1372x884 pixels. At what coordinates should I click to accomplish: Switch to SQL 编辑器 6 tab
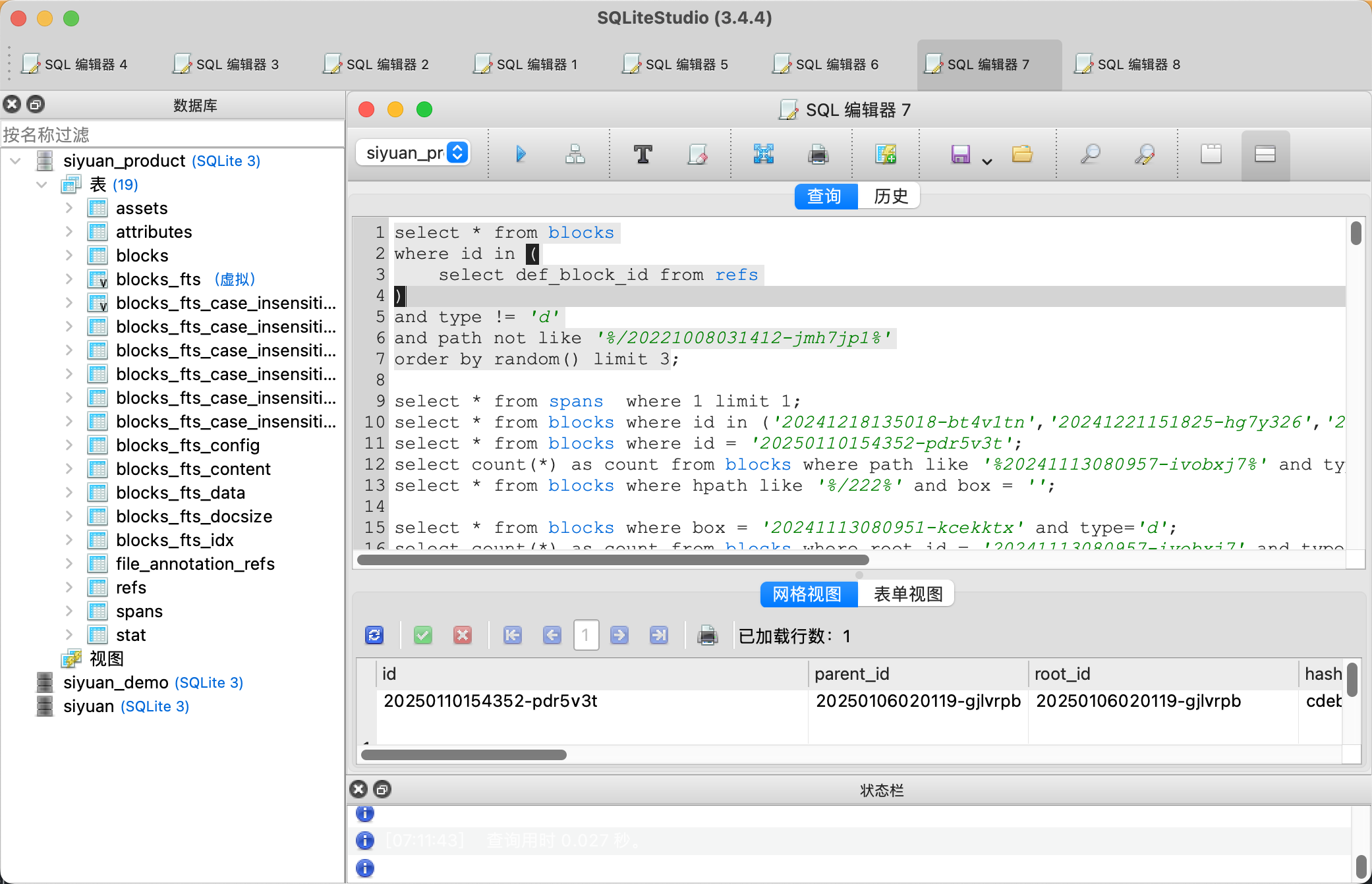pos(826,65)
